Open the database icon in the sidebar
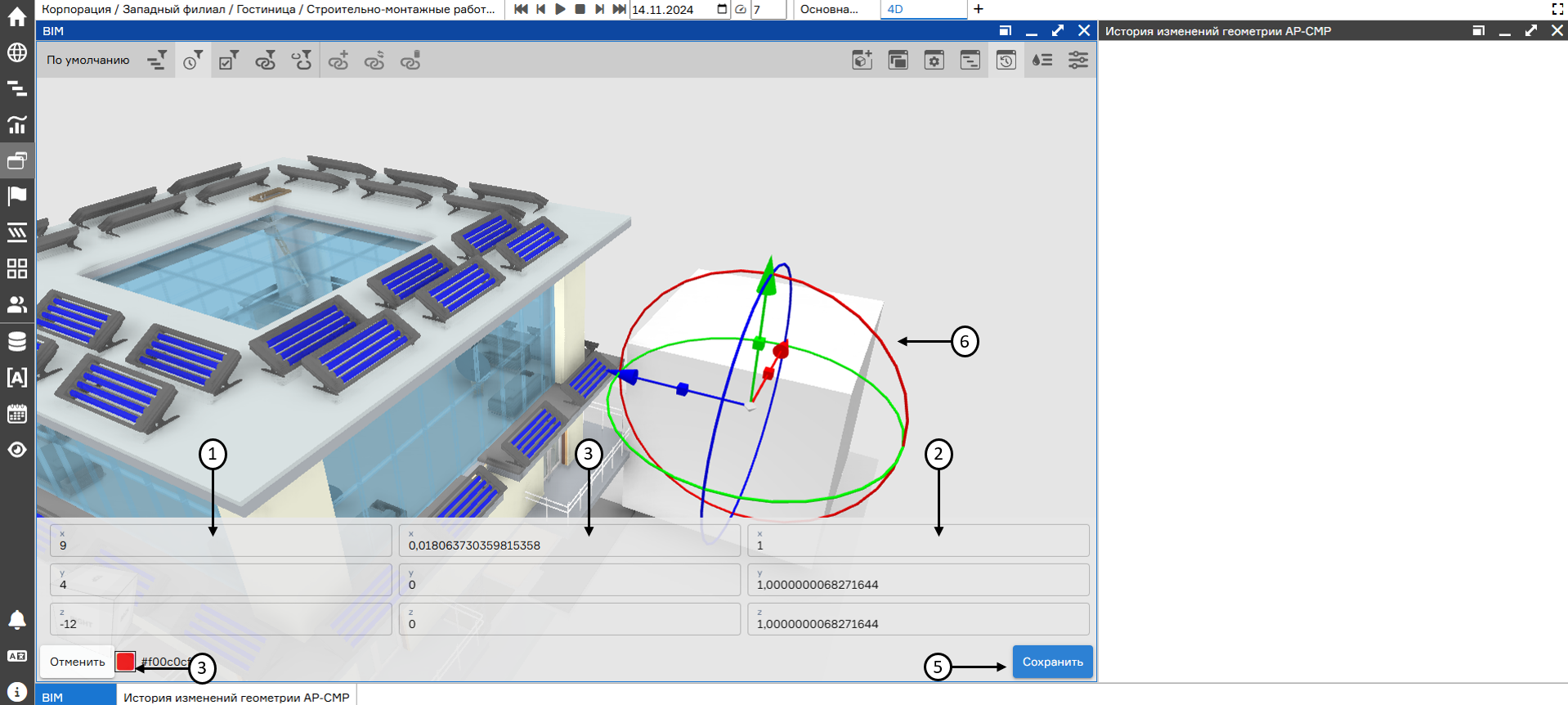Image resolution: width=1568 pixels, height=705 pixels. (x=17, y=341)
